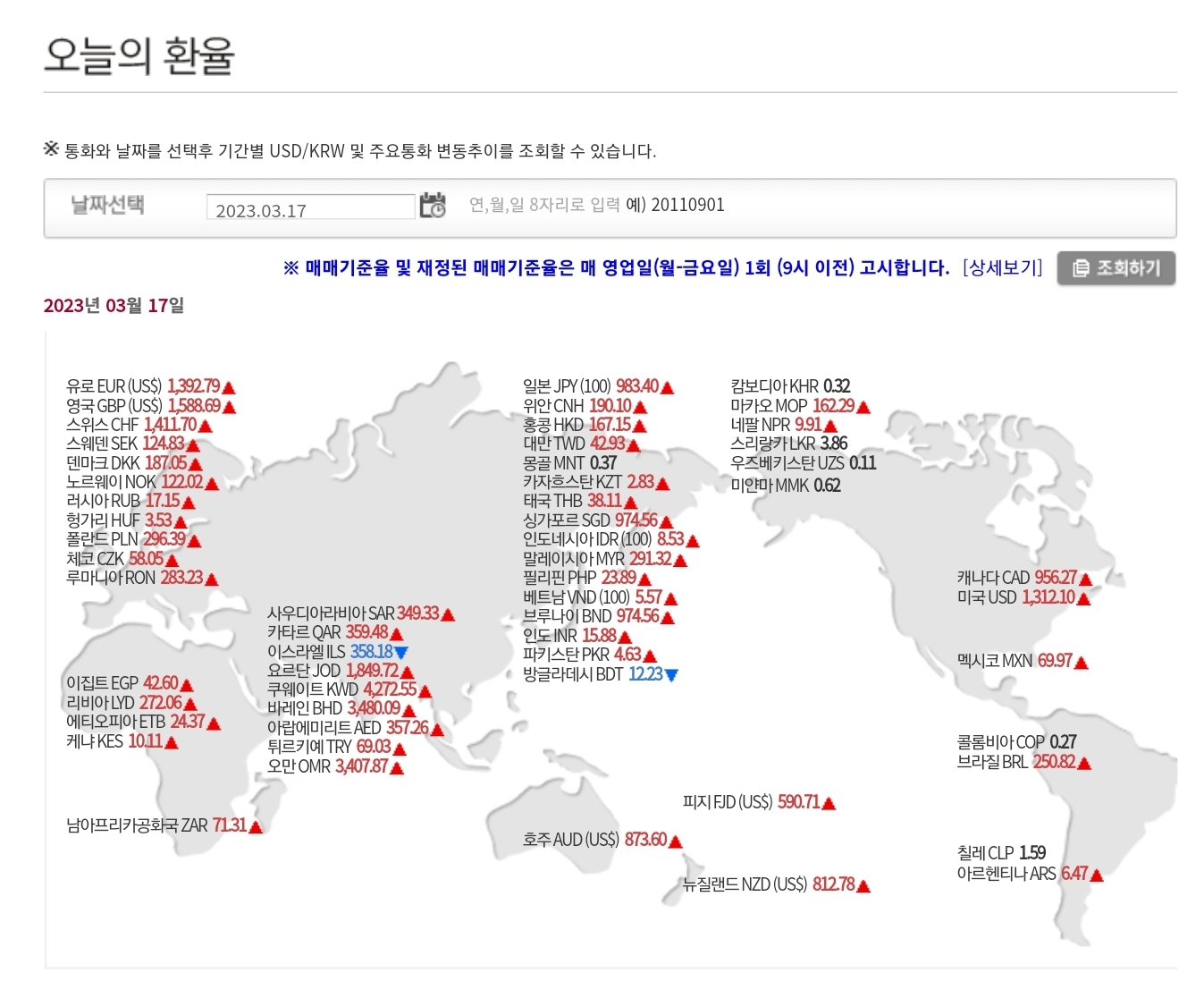Select the 미국 USD rate entry
1204x981 pixels.
(x=1024, y=597)
